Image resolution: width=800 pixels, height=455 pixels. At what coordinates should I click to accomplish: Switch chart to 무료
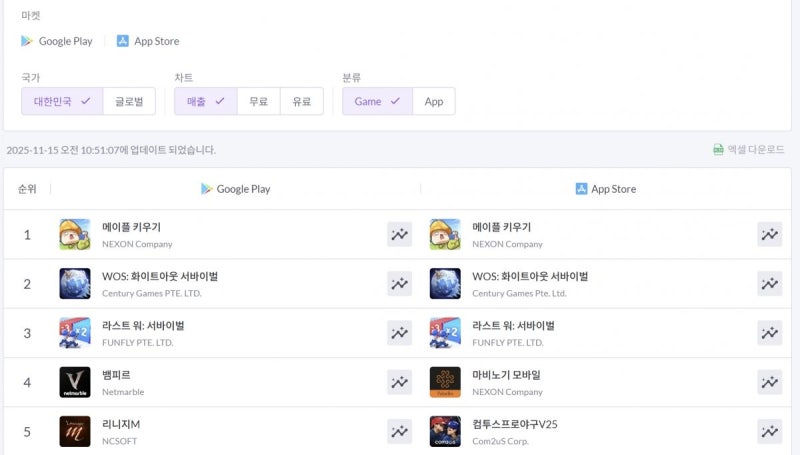tap(258, 101)
